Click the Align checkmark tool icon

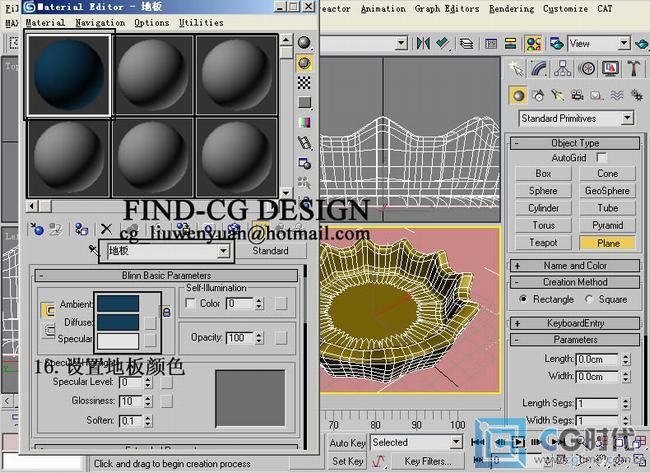click(443, 43)
